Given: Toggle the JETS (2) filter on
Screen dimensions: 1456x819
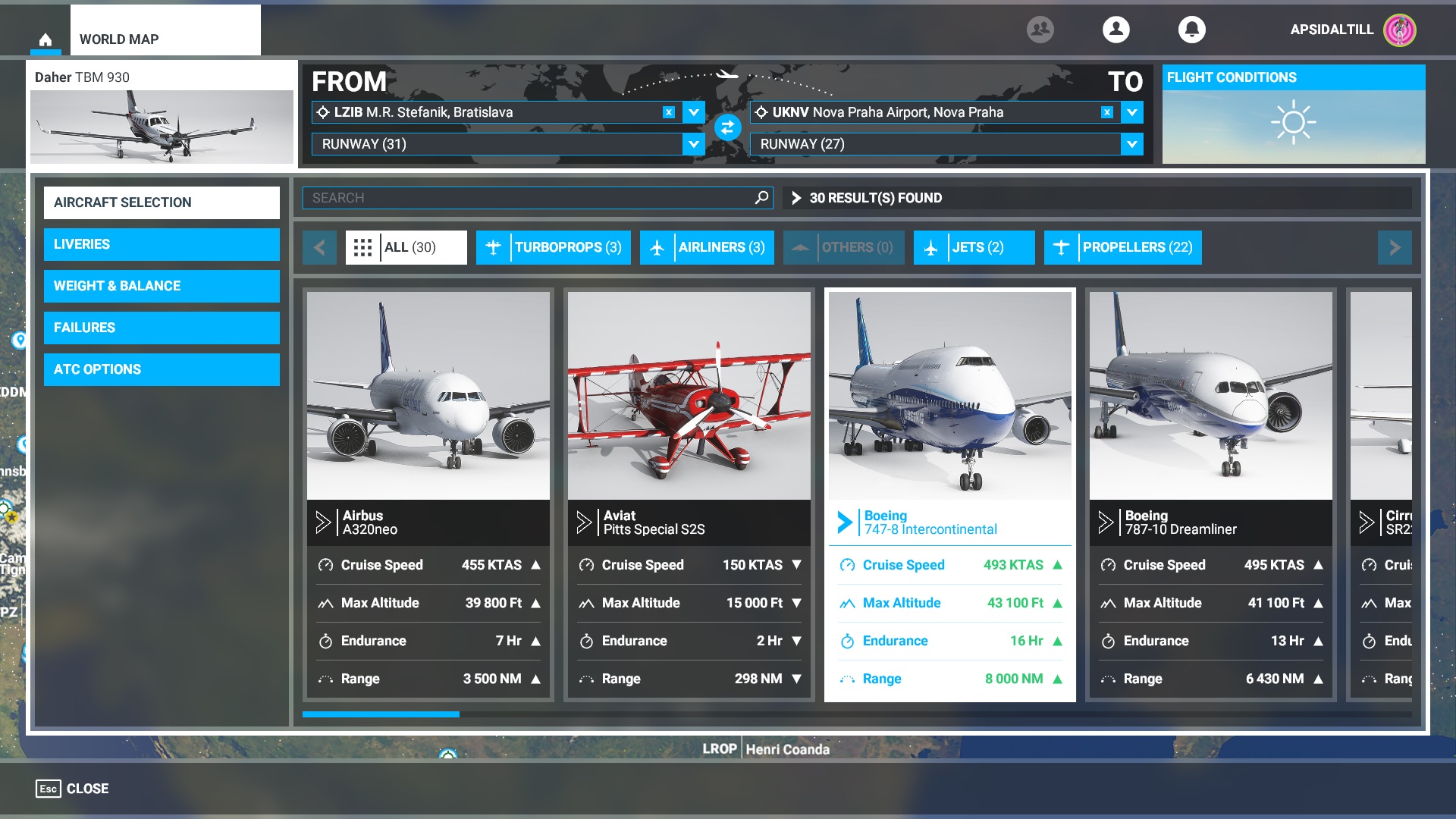Looking at the screenshot, I should coord(974,247).
